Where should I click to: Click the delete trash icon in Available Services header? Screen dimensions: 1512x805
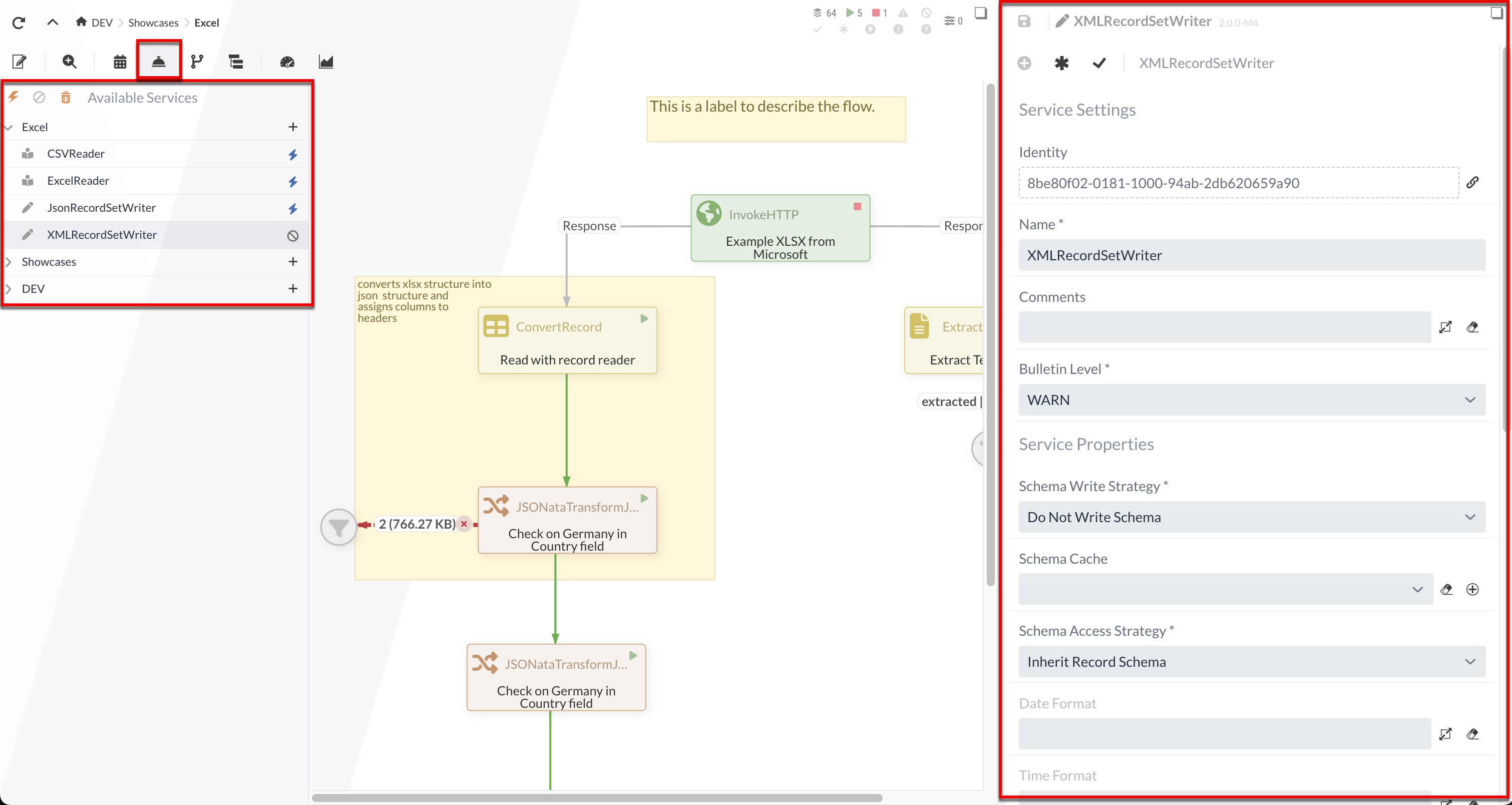pyautogui.click(x=66, y=97)
